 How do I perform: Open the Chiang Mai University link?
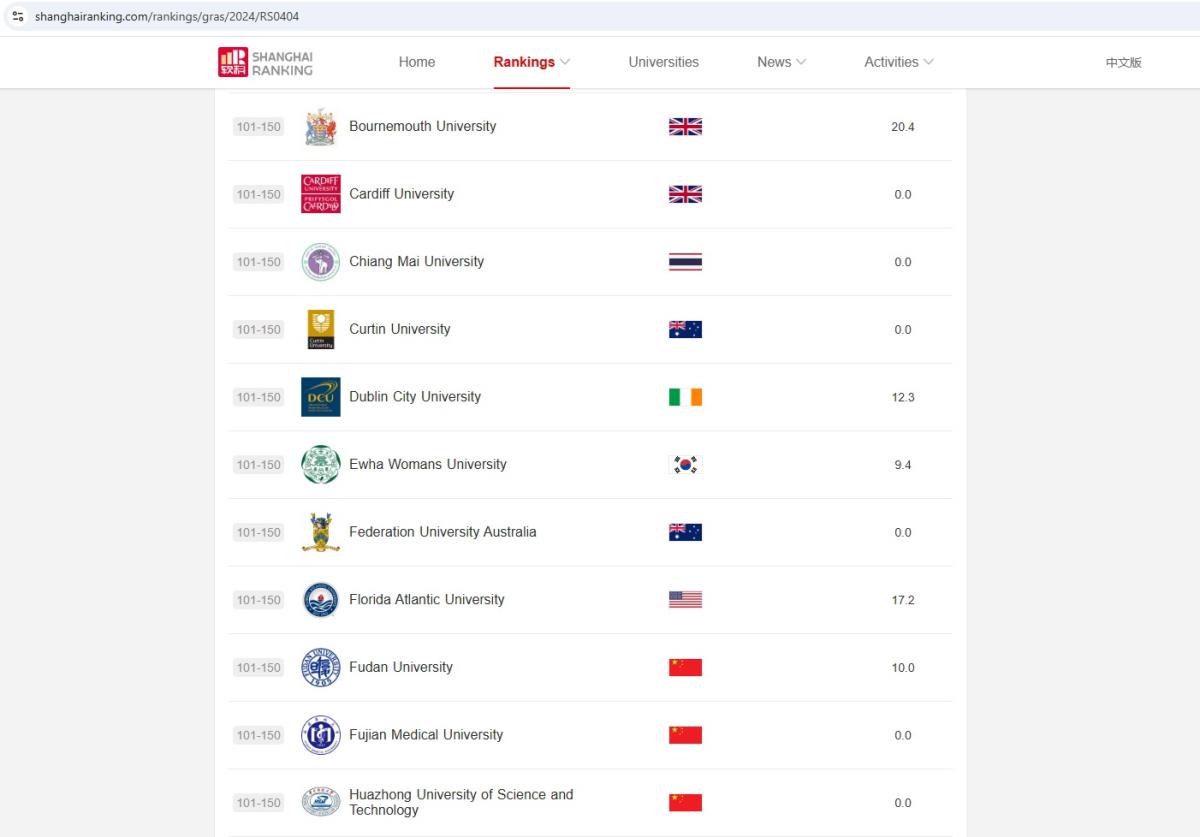[416, 262]
